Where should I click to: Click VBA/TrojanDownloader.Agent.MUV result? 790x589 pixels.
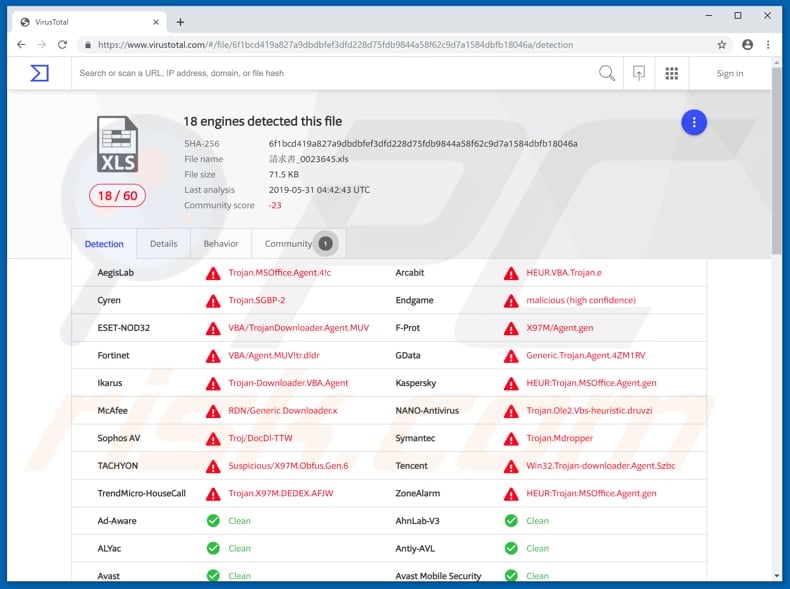pyautogui.click(x=298, y=328)
